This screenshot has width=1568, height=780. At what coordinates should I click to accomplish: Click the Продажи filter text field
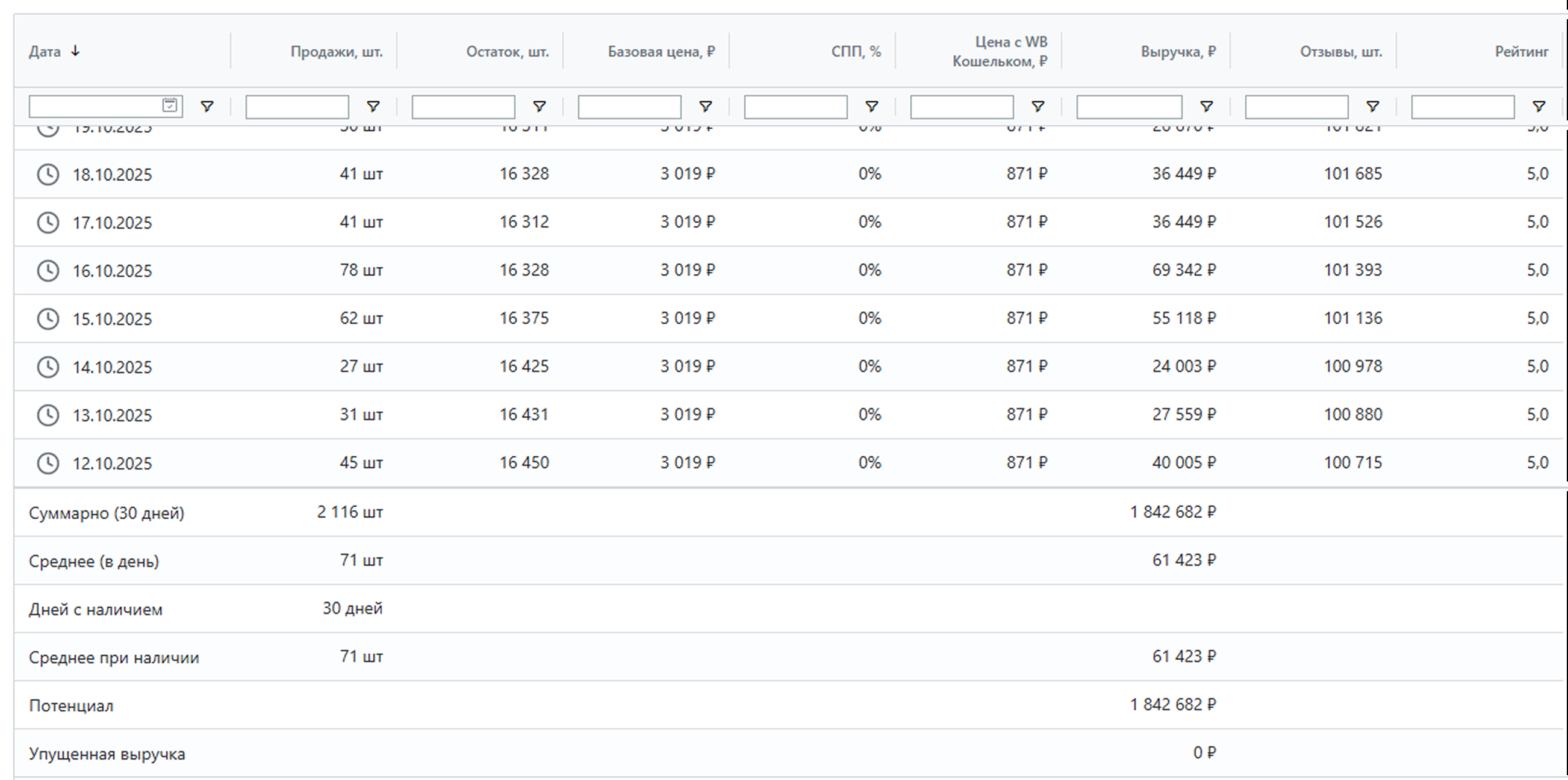297,107
